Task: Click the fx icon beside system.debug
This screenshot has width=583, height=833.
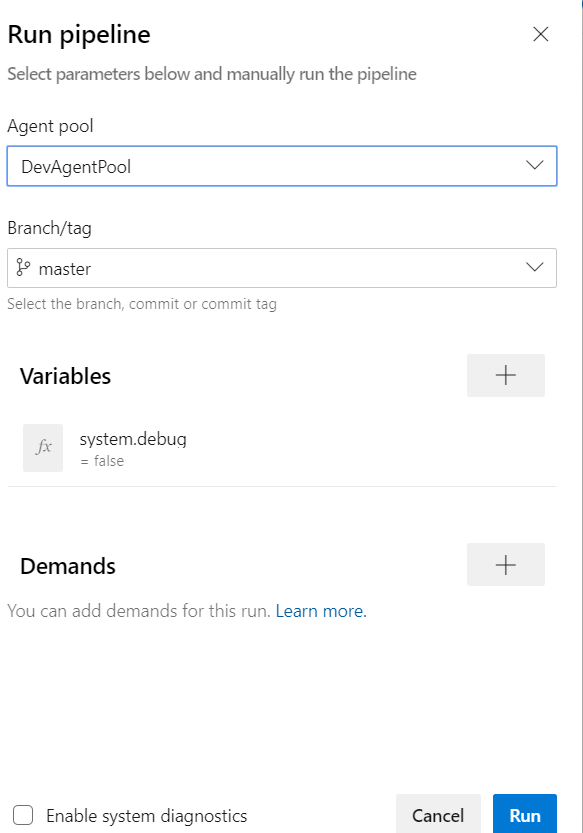Action: [x=43, y=447]
